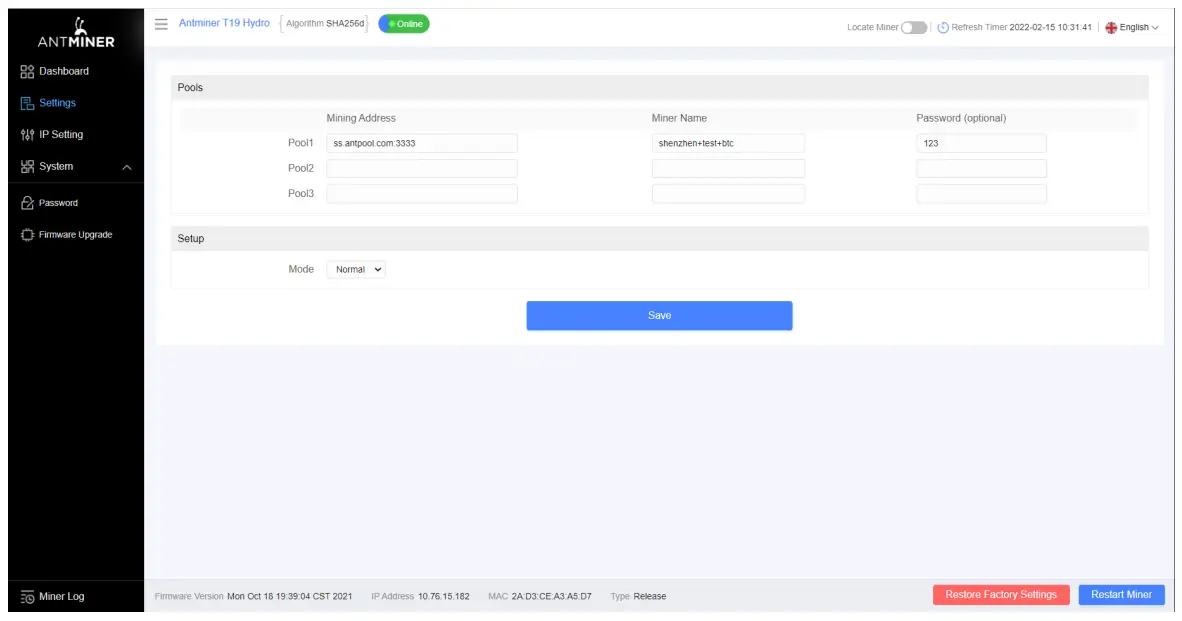The height and width of the screenshot is (621, 1182).
Task: Click the Pool3 Mining Address field
Action: click(x=421, y=194)
